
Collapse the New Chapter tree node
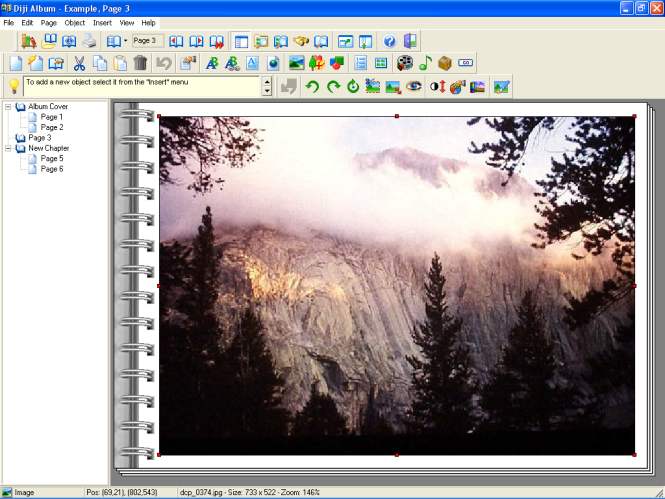[9, 148]
